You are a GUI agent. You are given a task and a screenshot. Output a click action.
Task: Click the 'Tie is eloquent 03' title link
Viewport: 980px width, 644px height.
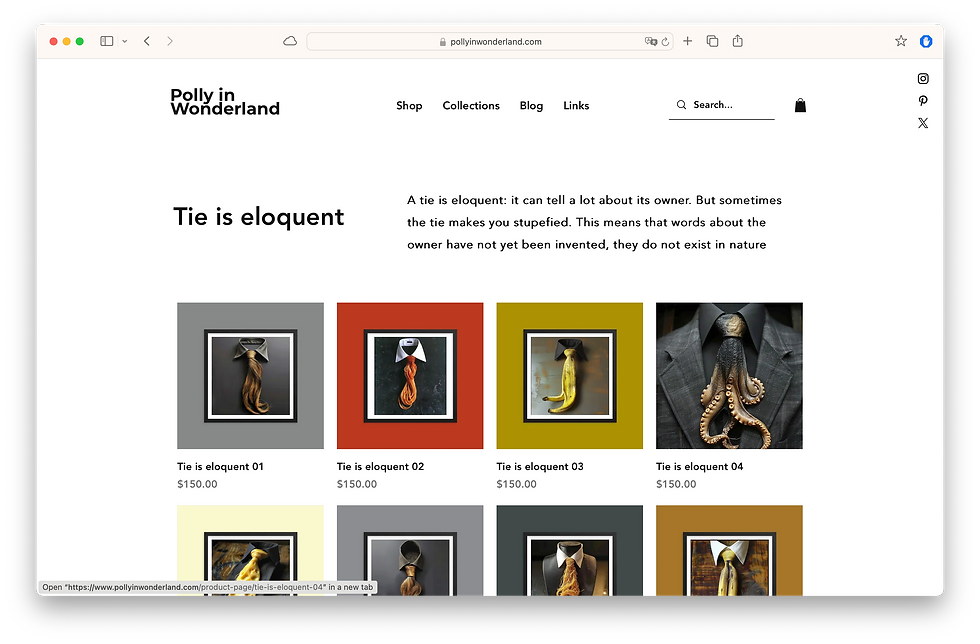pos(540,466)
